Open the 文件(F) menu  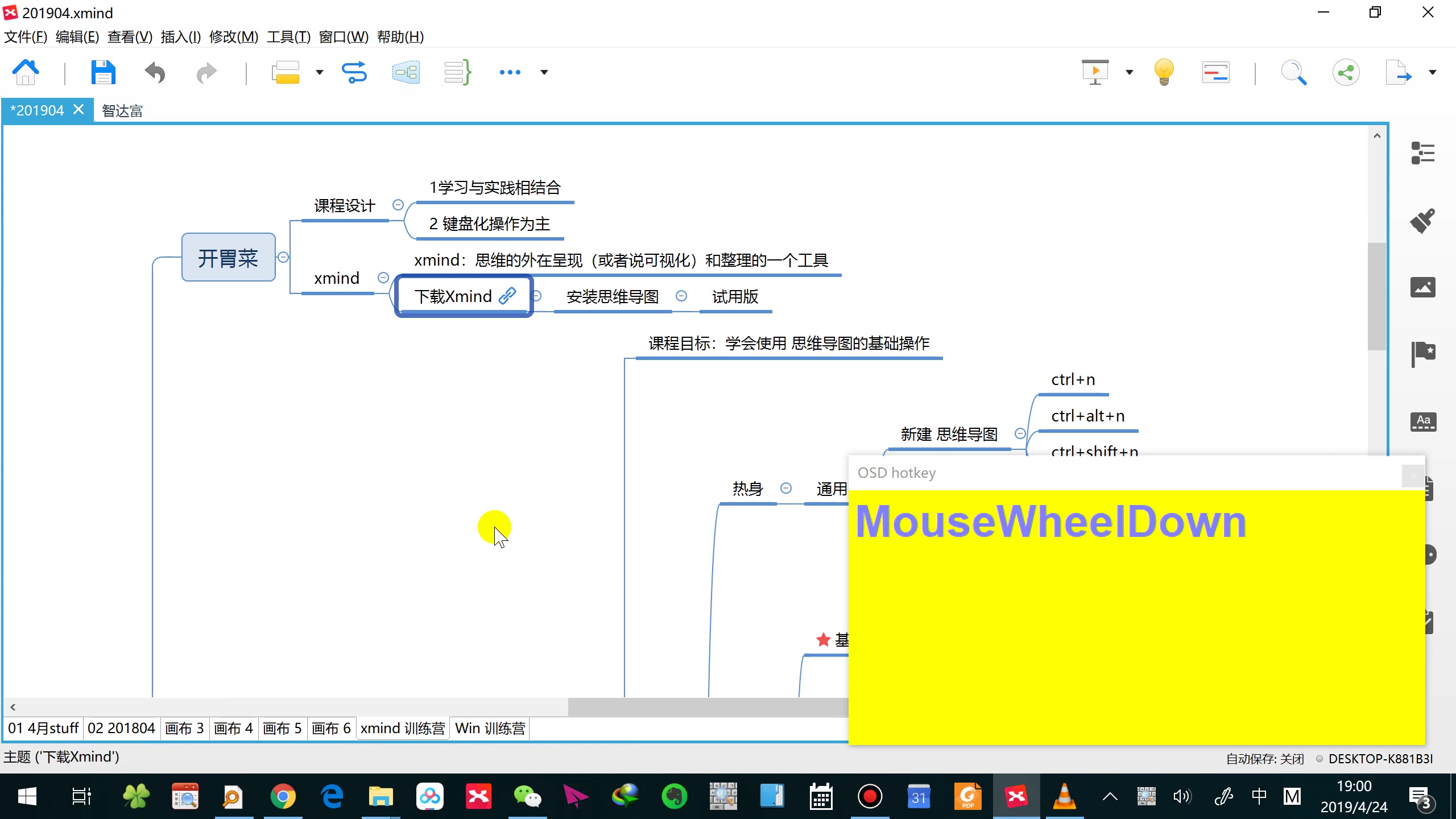pos(26,37)
